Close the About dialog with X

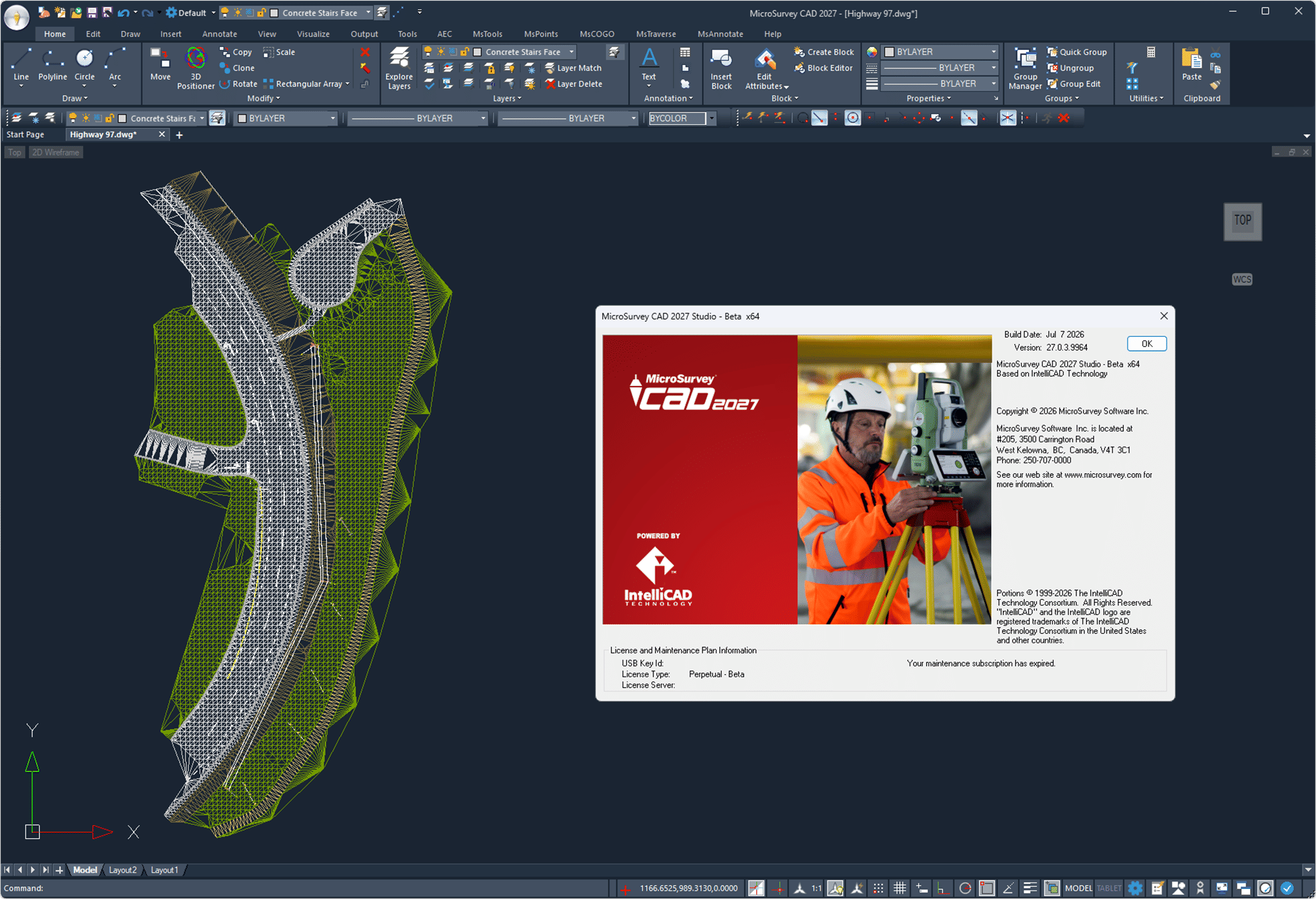(x=1164, y=316)
